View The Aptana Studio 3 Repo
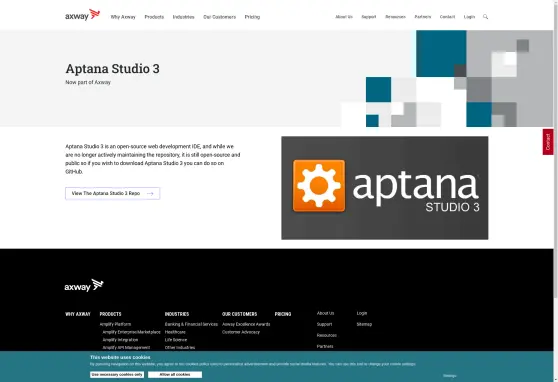 pos(112,193)
